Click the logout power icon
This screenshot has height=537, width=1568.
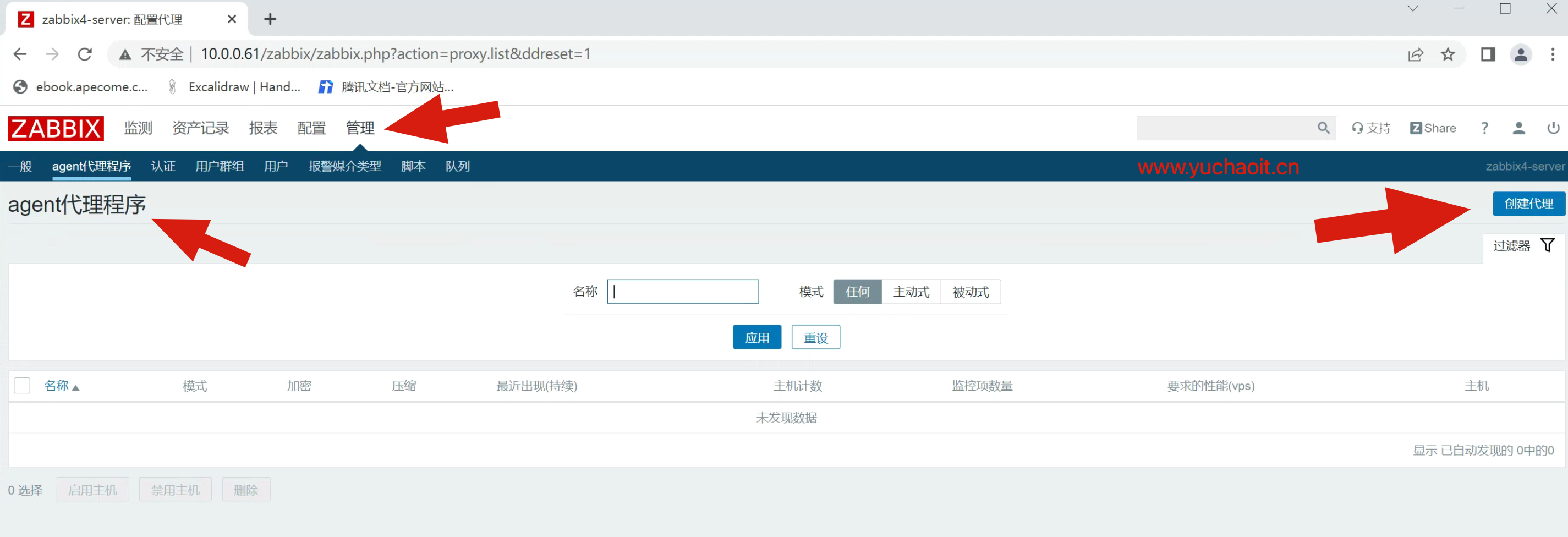(1553, 128)
